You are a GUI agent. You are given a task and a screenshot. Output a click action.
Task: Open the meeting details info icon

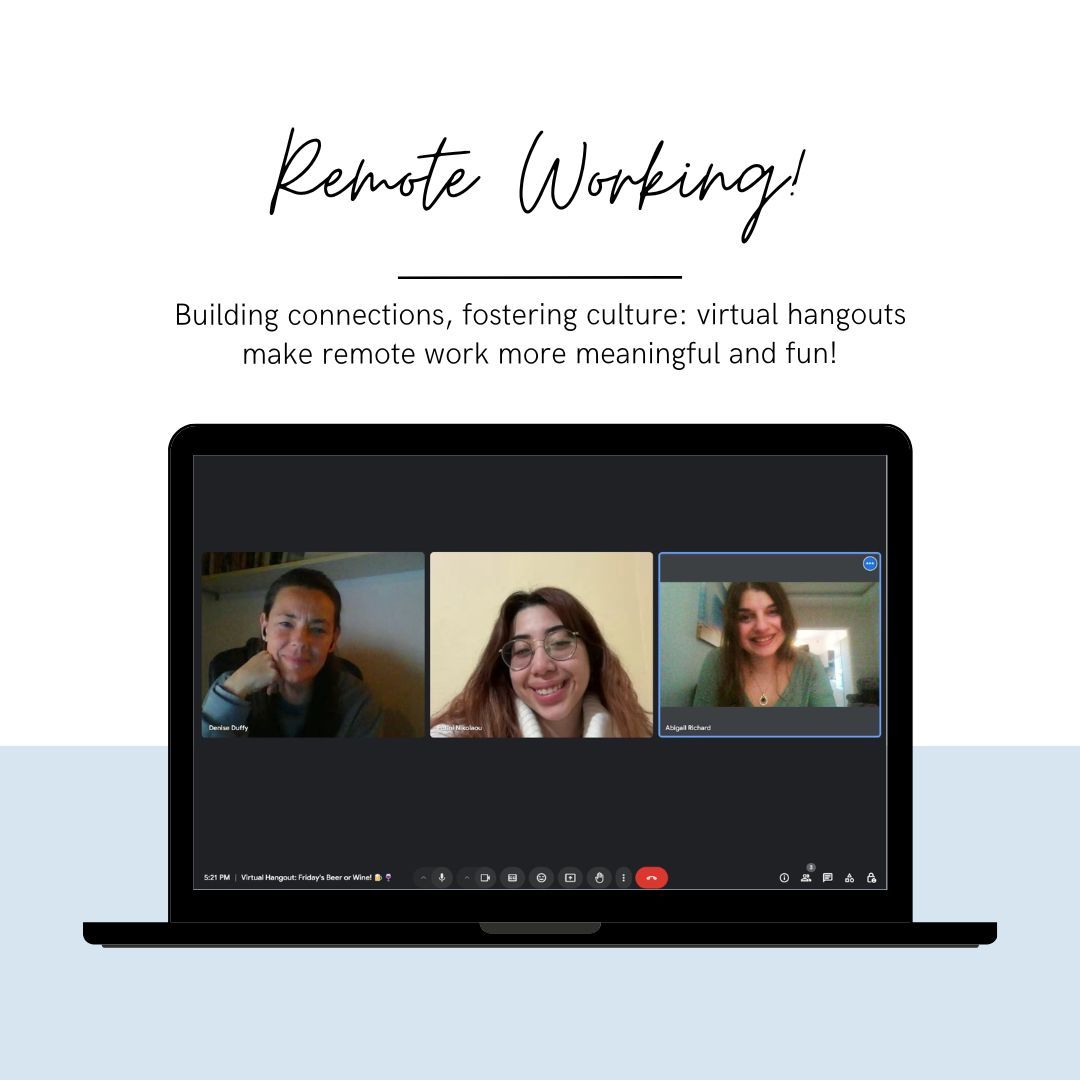point(784,878)
